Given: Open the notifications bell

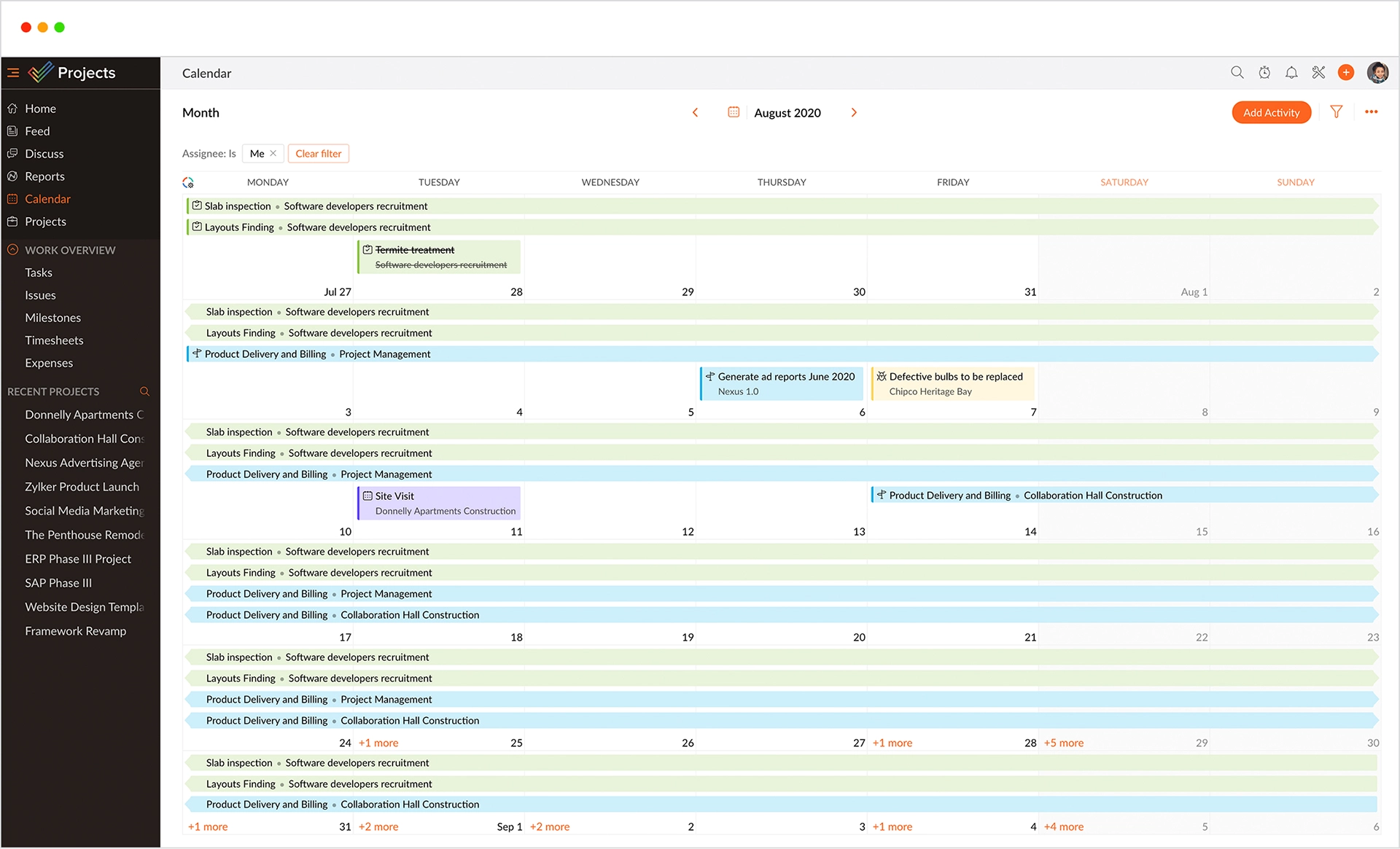Looking at the screenshot, I should coord(1291,72).
